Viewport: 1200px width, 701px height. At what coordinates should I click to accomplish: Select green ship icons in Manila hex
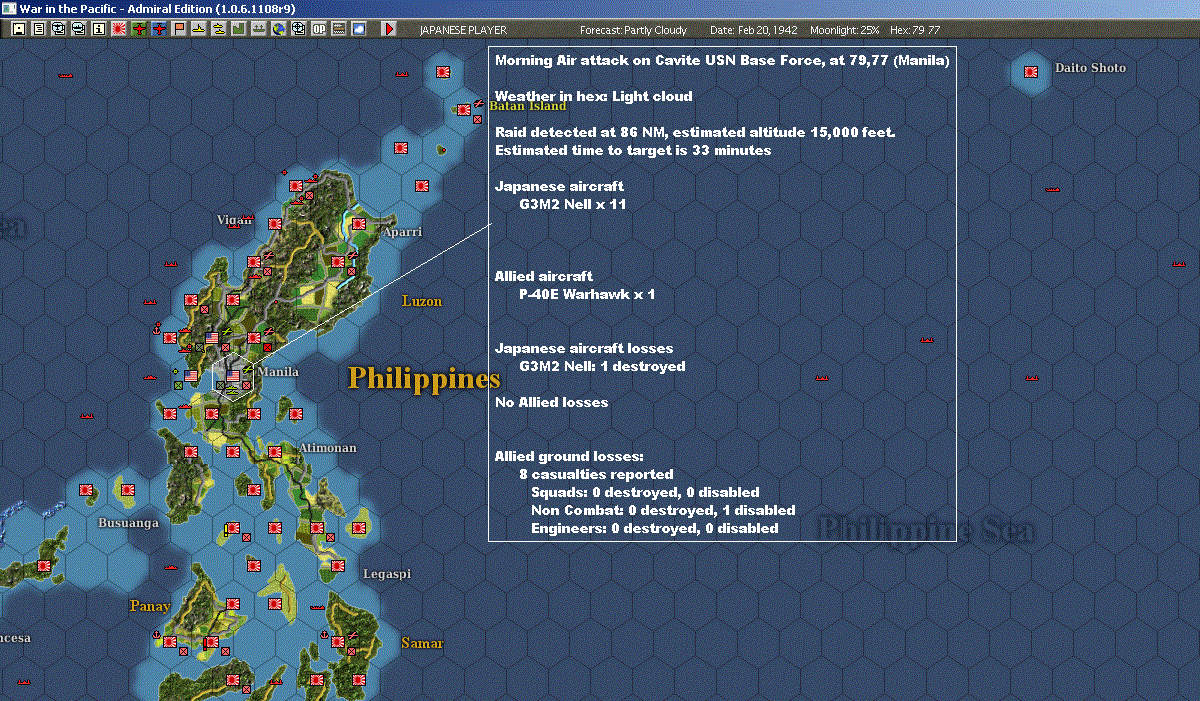click(x=232, y=390)
